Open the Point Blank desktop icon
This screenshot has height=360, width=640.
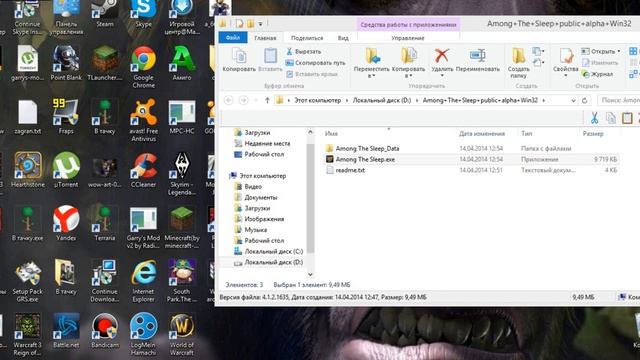pyautogui.click(x=66, y=63)
